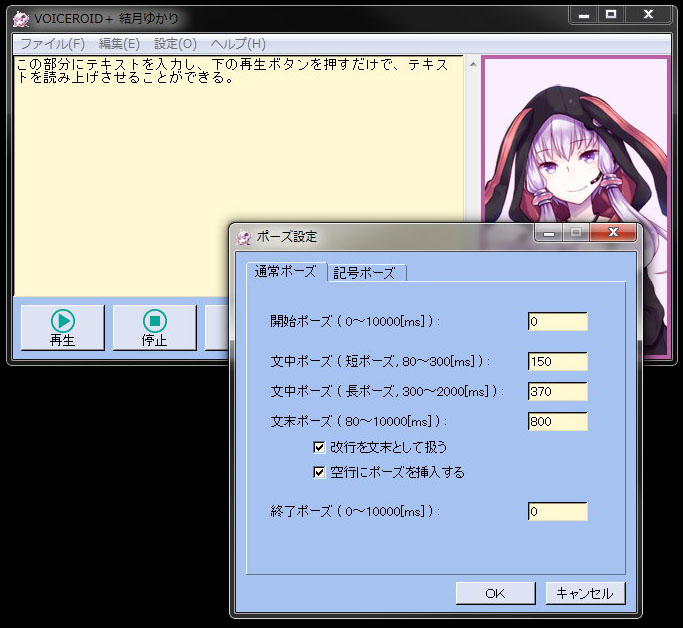Click the 再生 play button
This screenshot has width=683, height=628.
[63, 328]
